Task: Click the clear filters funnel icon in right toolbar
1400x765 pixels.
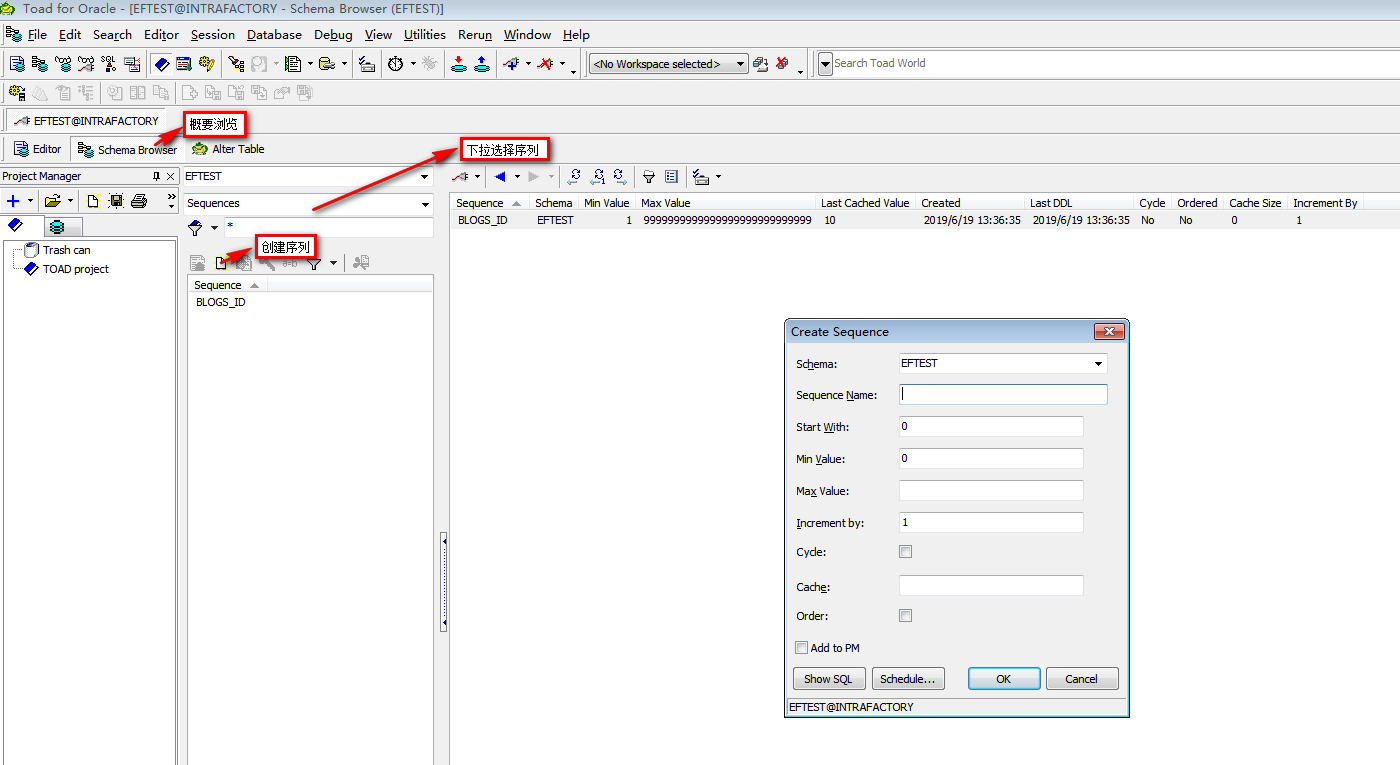Action: tap(649, 177)
